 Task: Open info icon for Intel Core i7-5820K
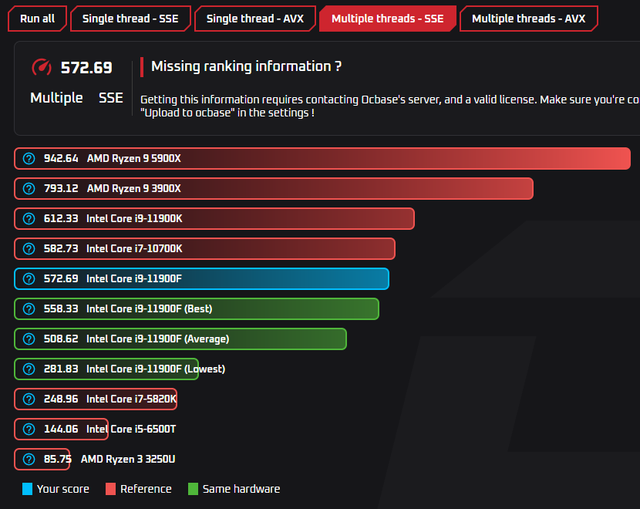(x=29, y=399)
